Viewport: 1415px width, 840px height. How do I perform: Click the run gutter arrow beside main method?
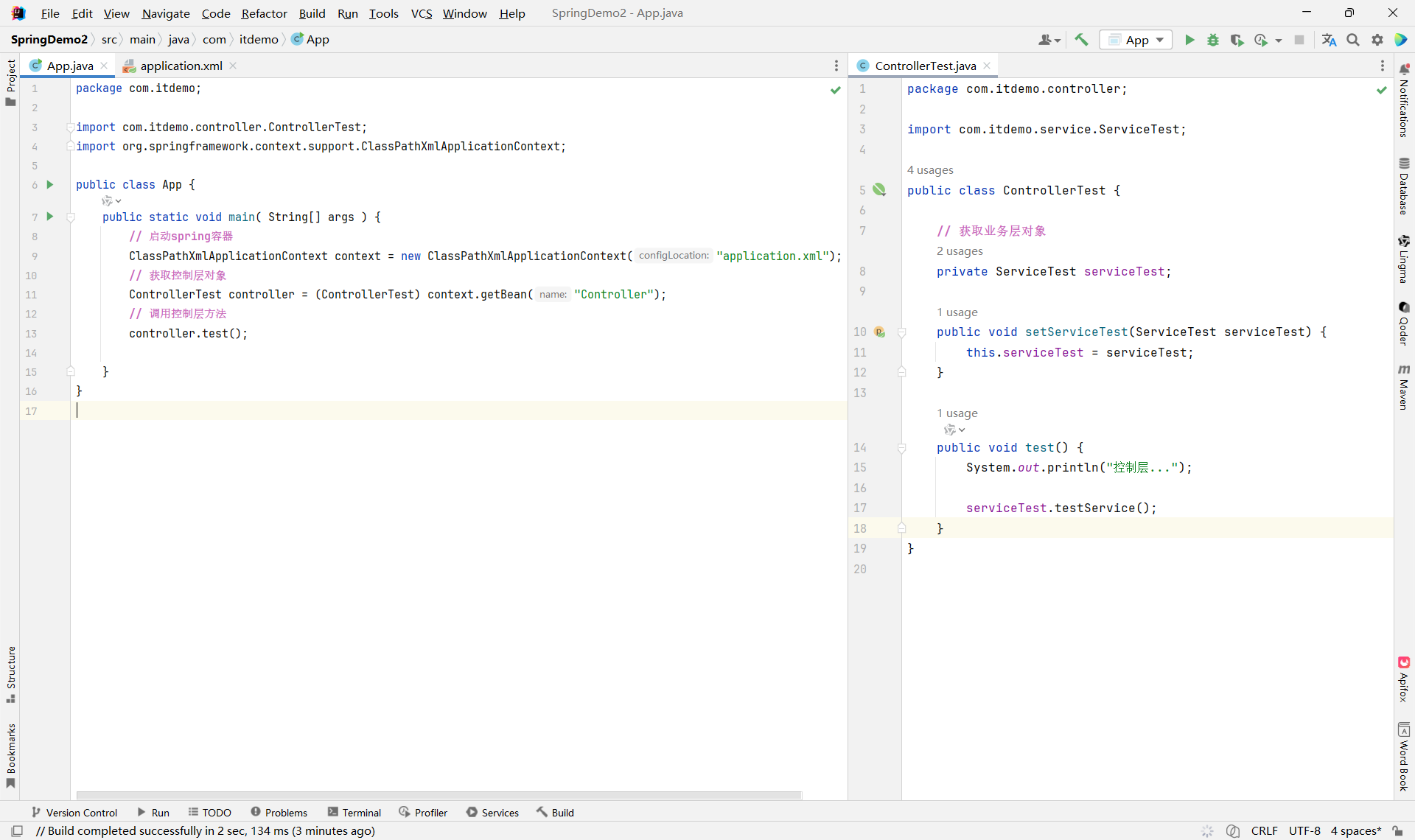pos(50,217)
